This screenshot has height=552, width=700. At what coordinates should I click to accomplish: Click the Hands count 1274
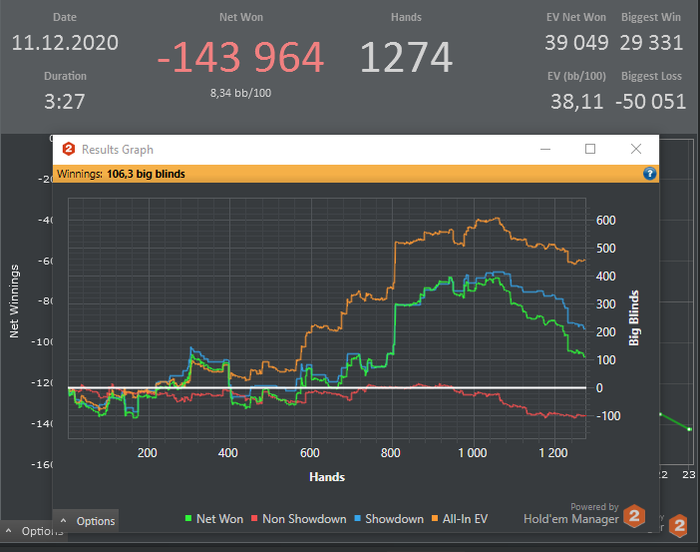pos(406,57)
